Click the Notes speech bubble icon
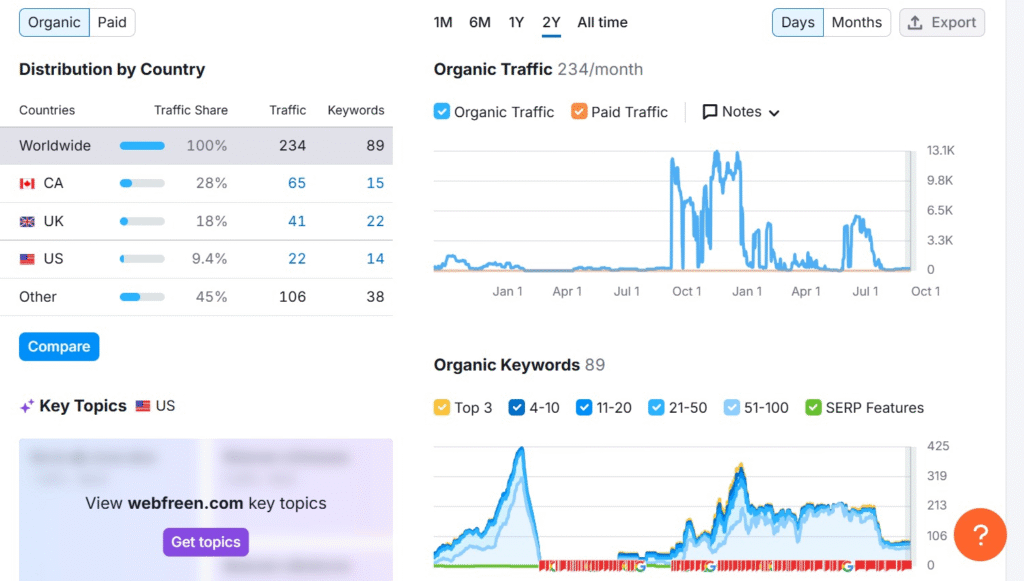1024x581 pixels. (x=710, y=112)
